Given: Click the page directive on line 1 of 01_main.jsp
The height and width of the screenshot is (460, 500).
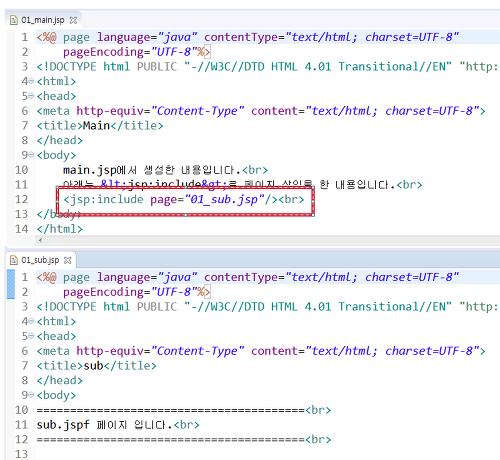Looking at the screenshot, I should (248, 37).
